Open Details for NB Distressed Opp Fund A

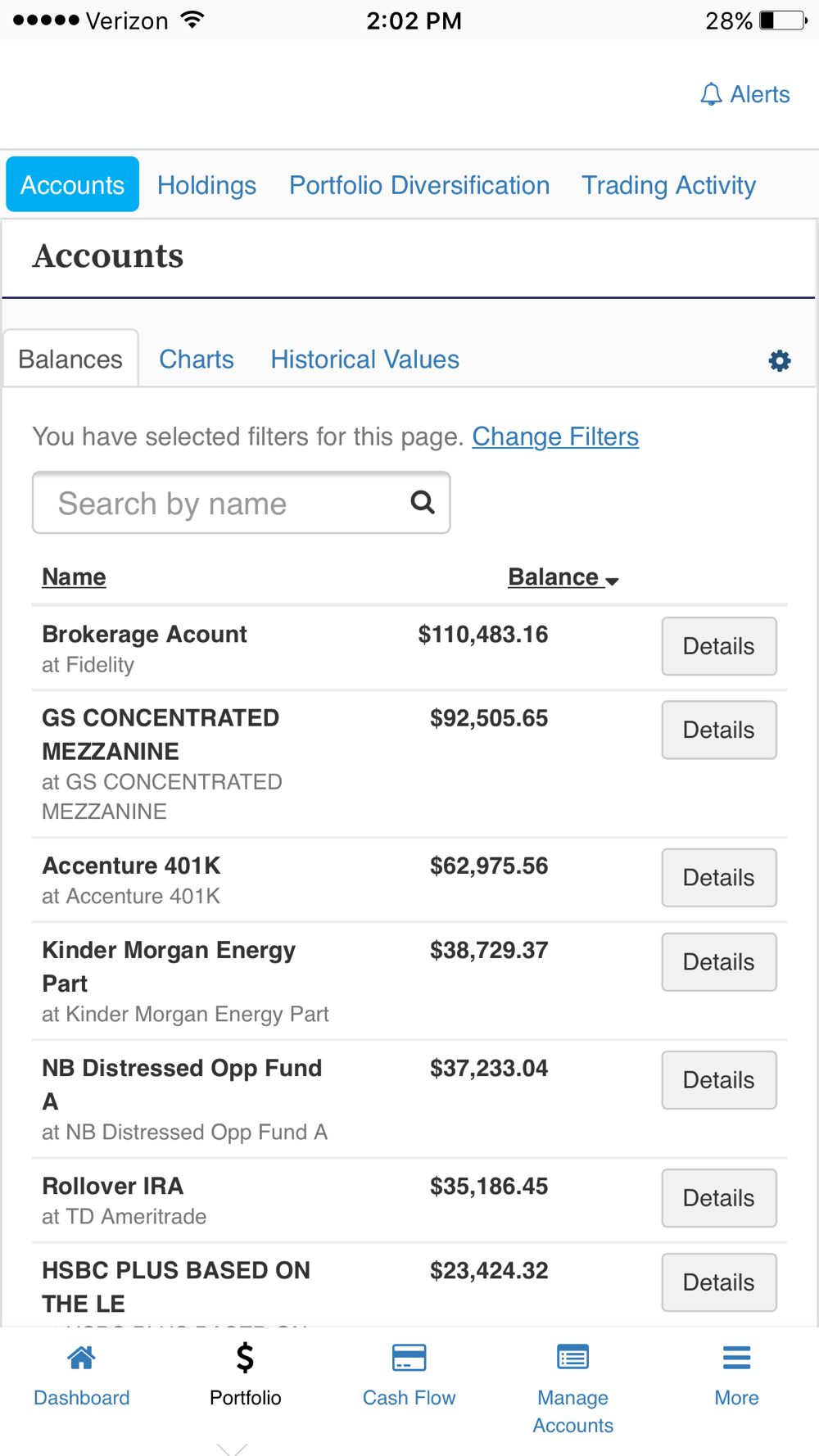(719, 1079)
